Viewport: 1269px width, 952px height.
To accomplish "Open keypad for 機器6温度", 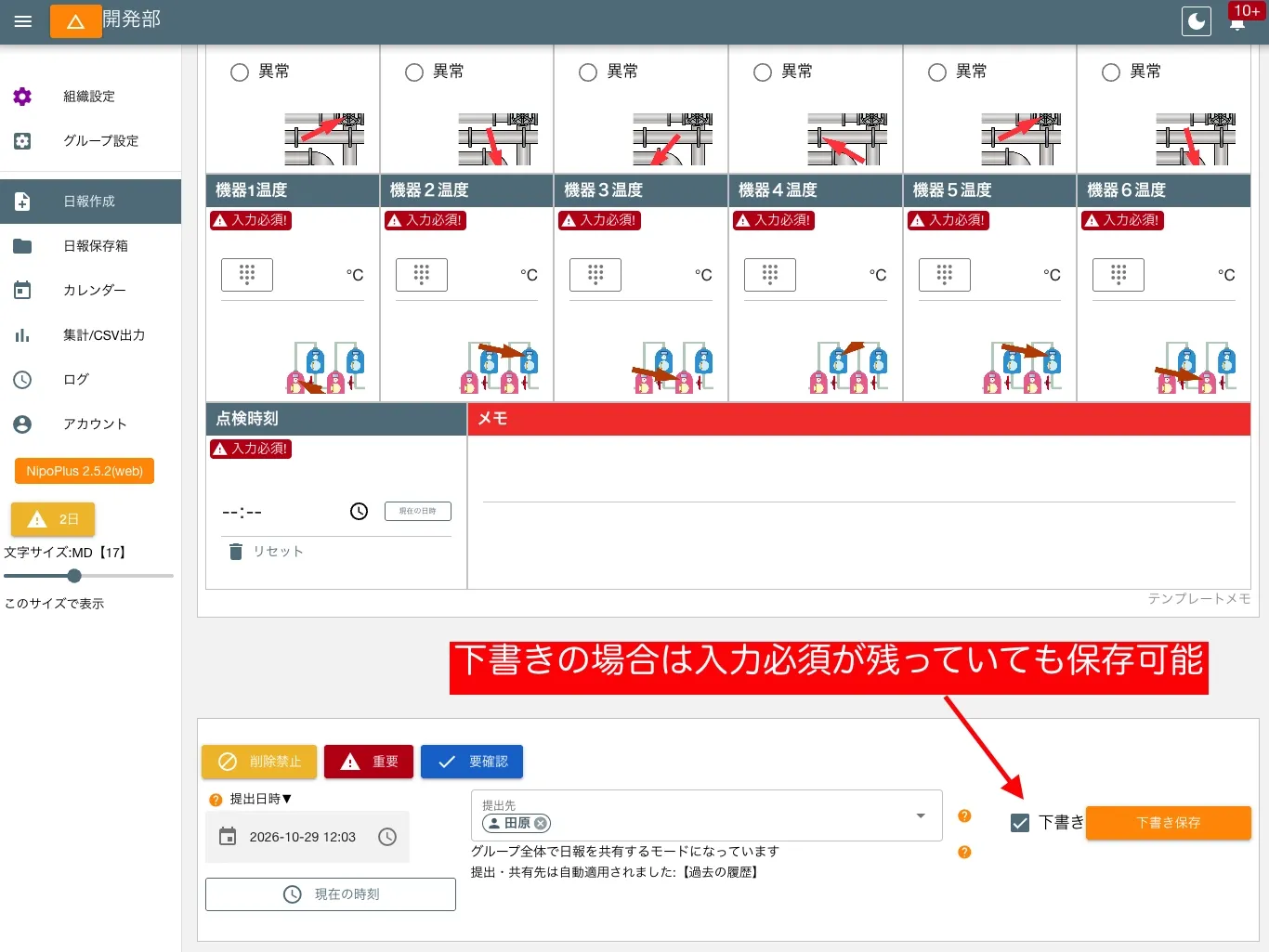I will (1119, 275).
